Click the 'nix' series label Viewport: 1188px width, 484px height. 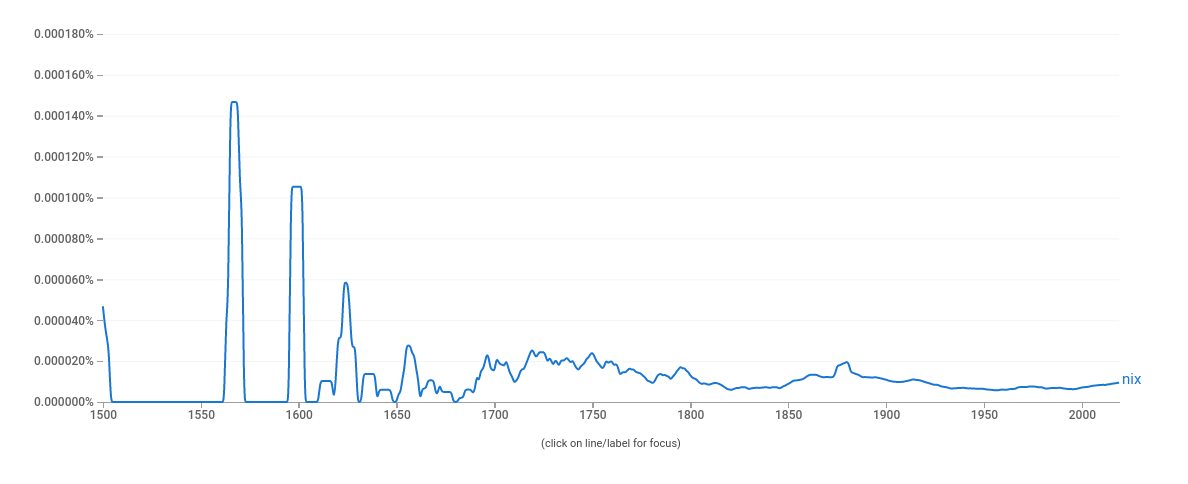pyautogui.click(x=1131, y=380)
